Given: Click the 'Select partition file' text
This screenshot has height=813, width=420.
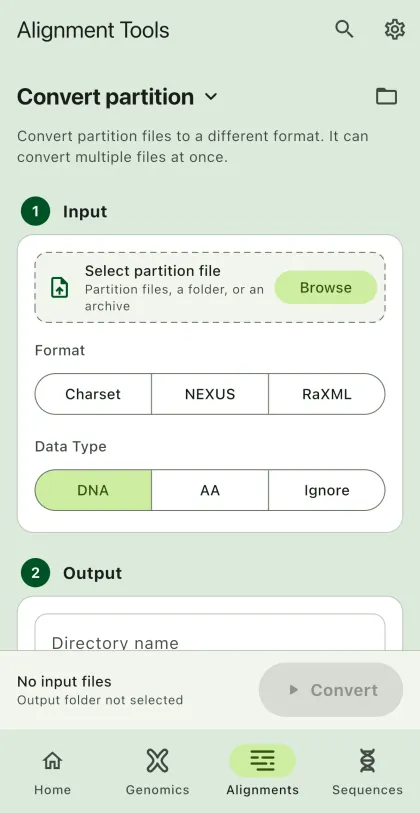Looking at the screenshot, I should (152, 271).
